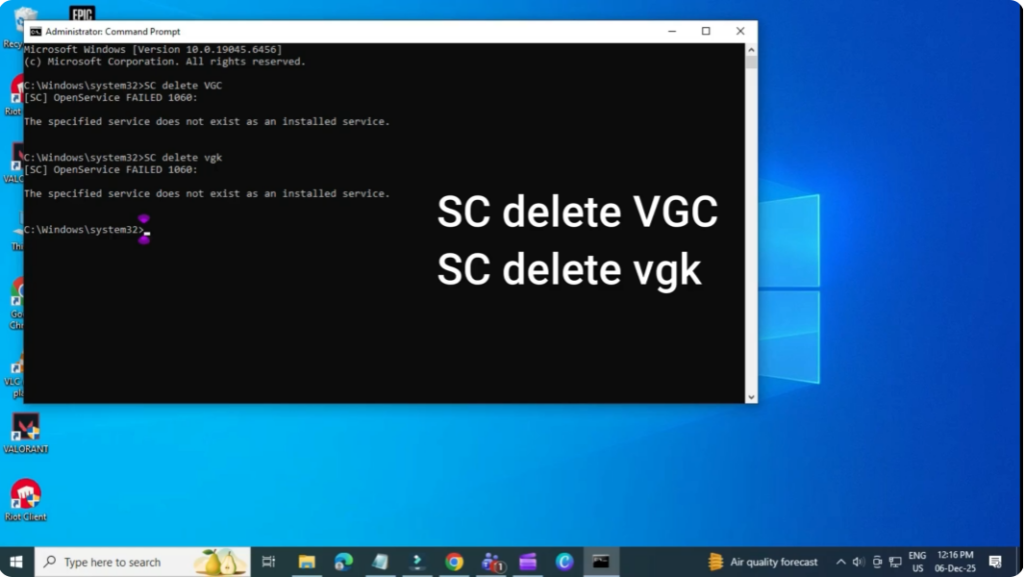The width and height of the screenshot is (1024, 577).
Task: Open Microsoft Teams from the taskbar
Action: click(491, 561)
